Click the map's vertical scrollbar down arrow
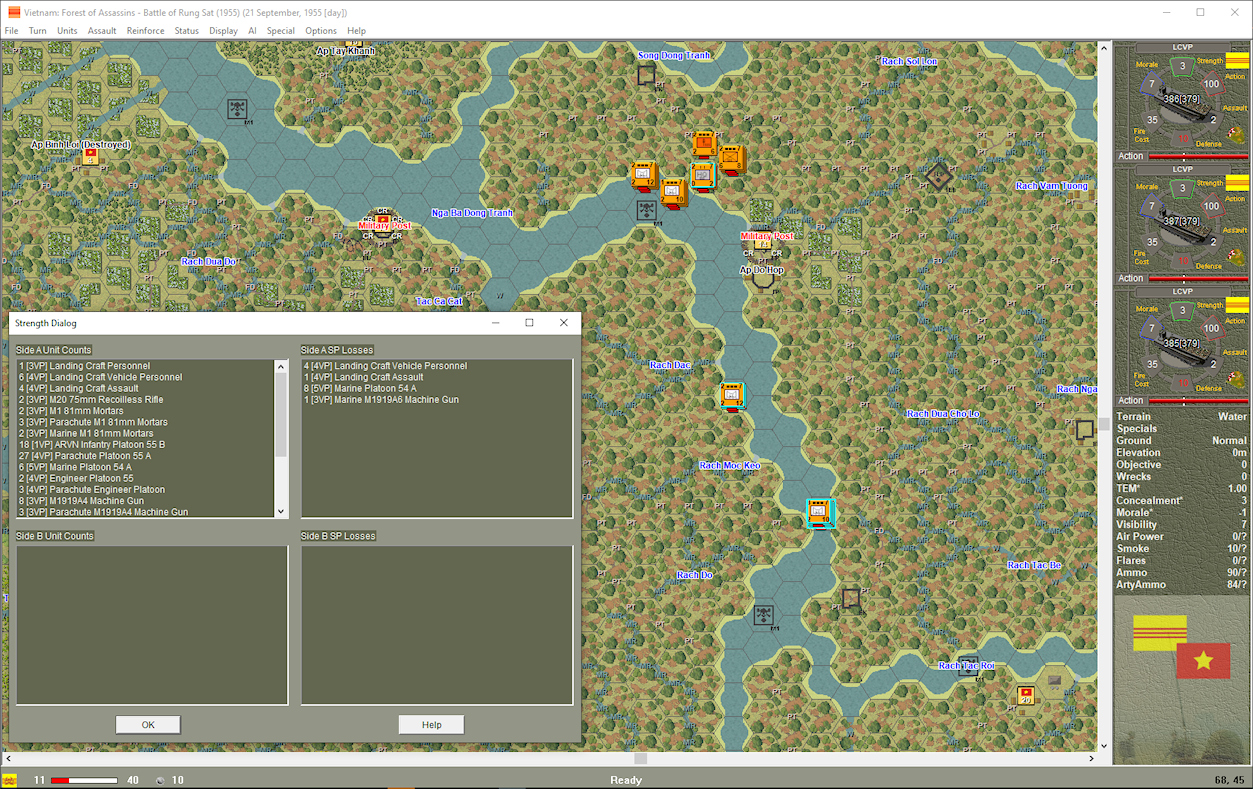The image size is (1253, 789). pyautogui.click(x=1104, y=746)
